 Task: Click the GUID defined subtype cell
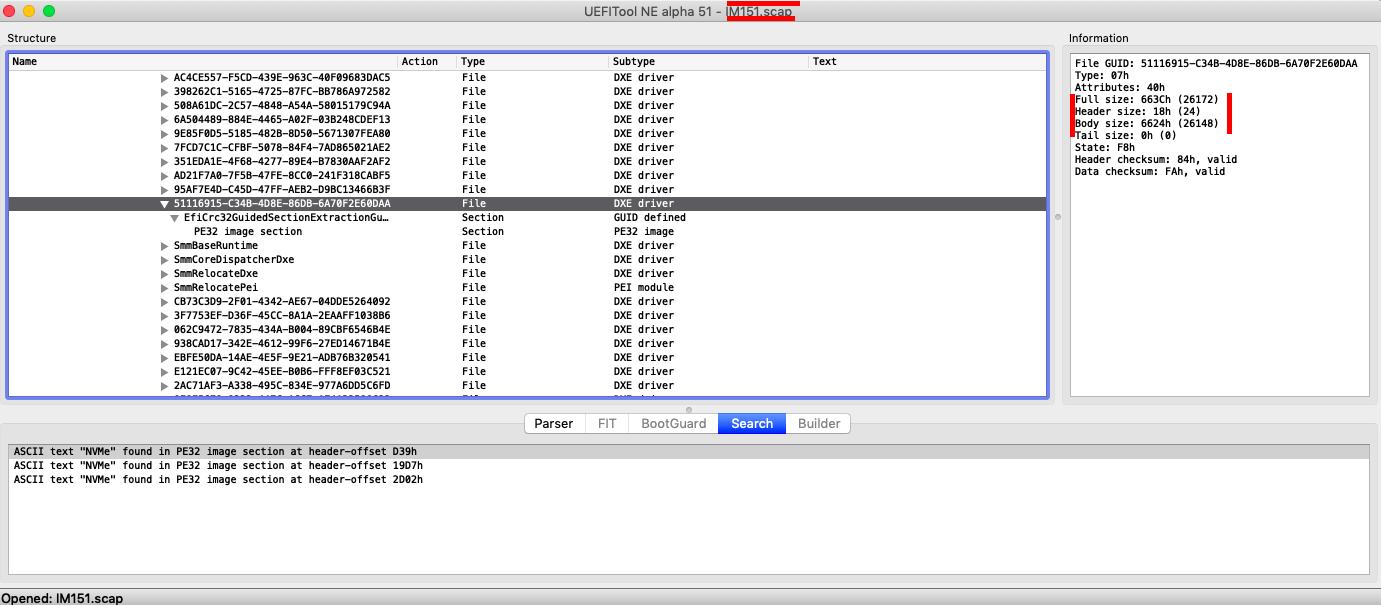(649, 217)
